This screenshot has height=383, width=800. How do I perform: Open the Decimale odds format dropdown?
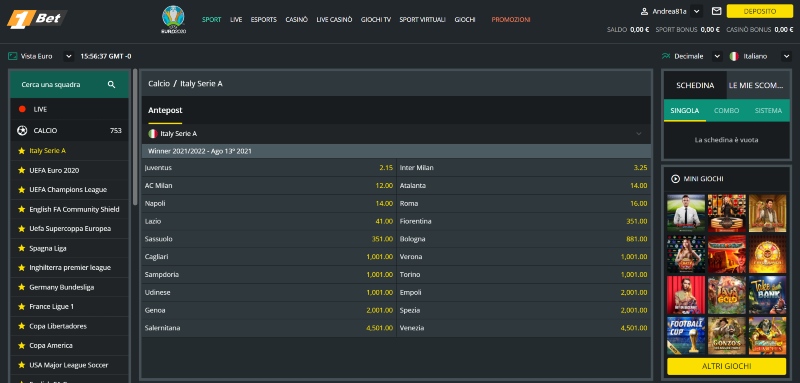[717, 56]
